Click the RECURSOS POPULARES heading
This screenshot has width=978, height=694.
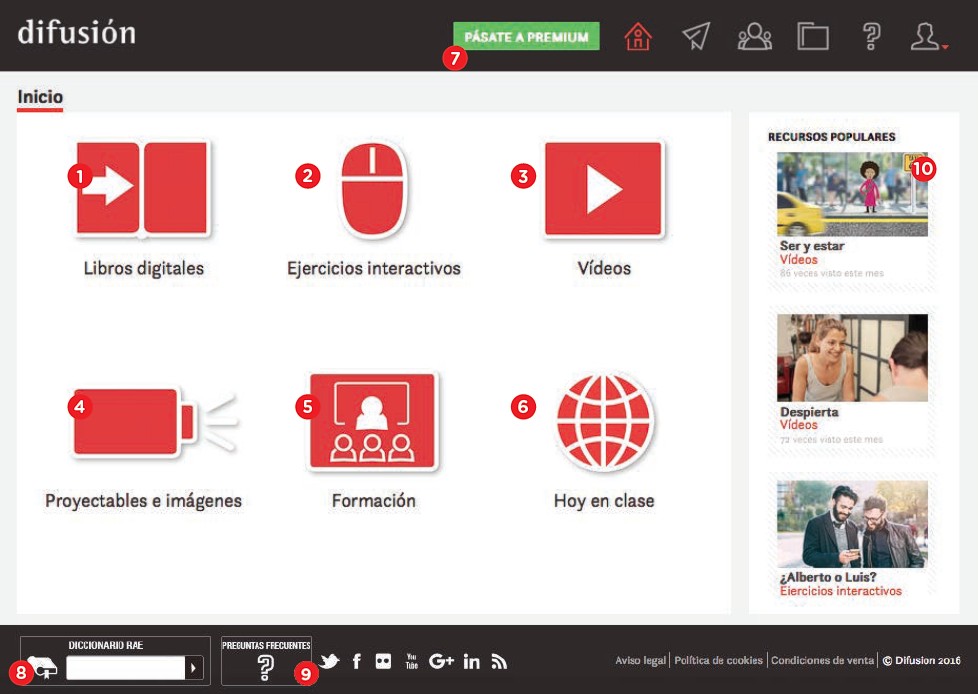[x=831, y=137]
